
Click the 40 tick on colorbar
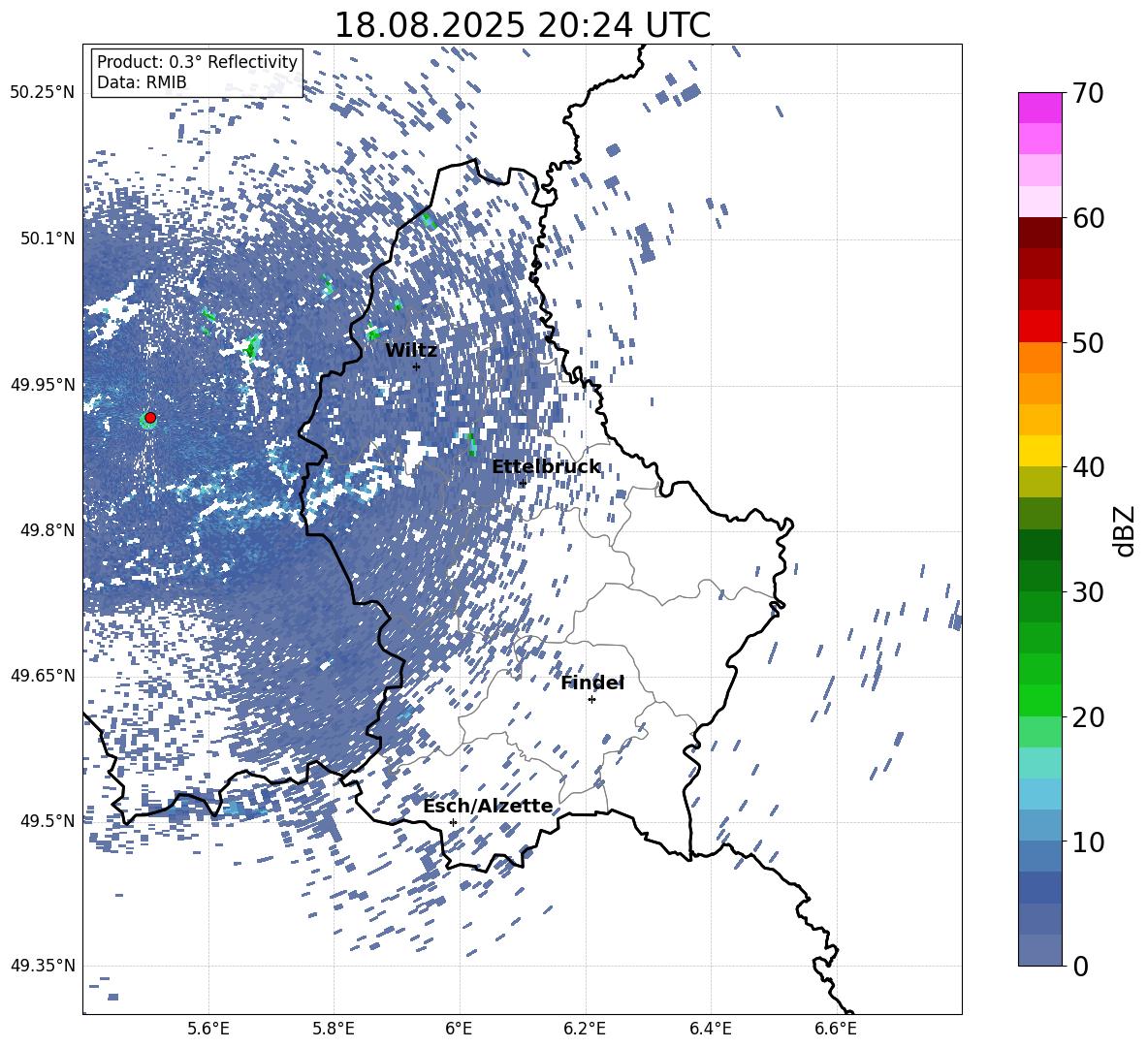(1088, 467)
